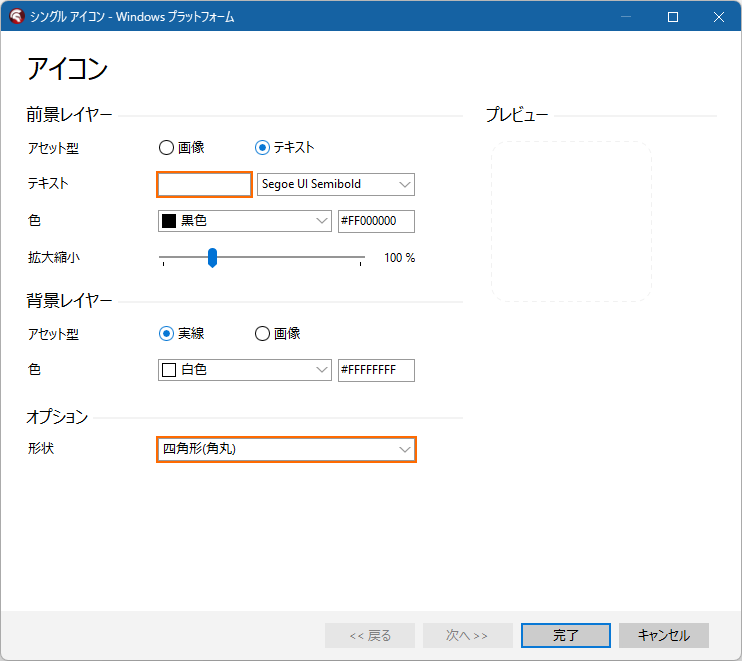
Task: Select テキスト radio for foreground asset type
Action: (284, 148)
